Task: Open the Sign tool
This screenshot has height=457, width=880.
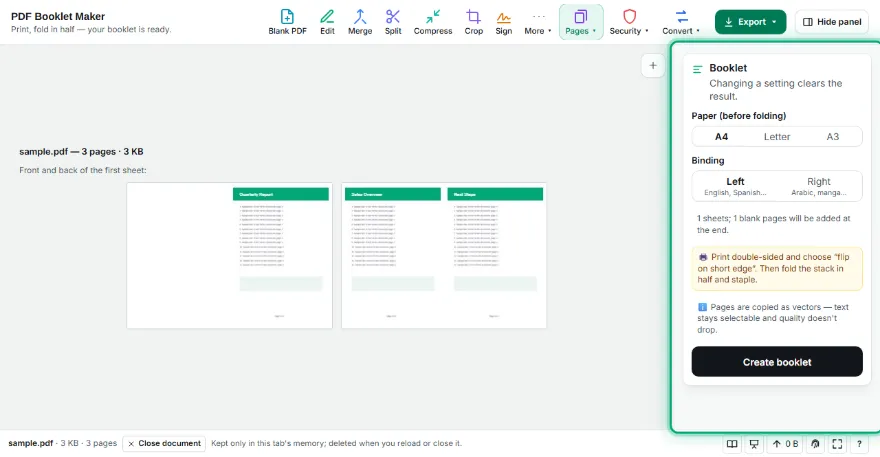Action: click(503, 22)
